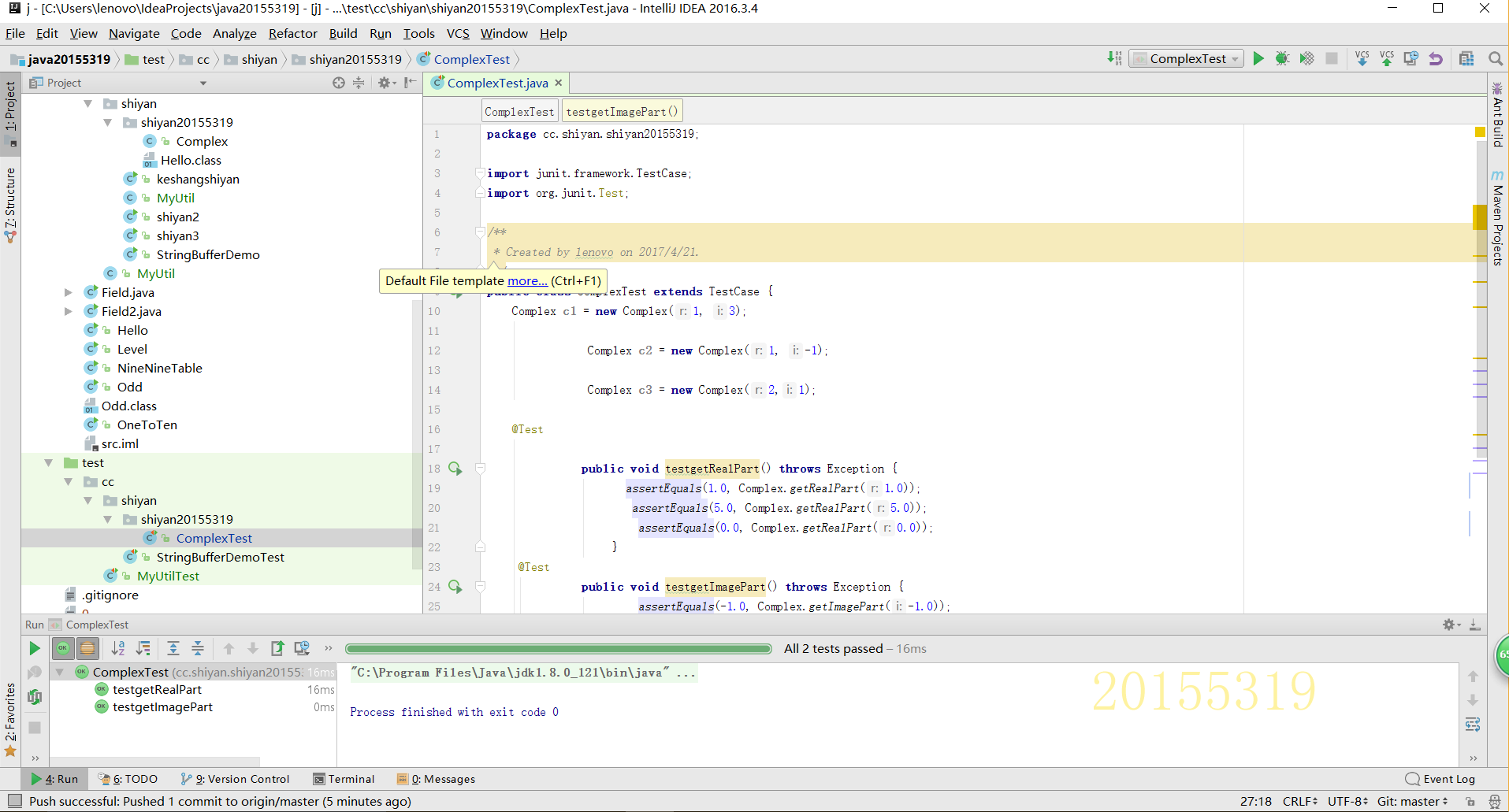Image resolution: width=1509 pixels, height=812 pixels.
Task: Expand the Field2.java node
Action: tap(69, 311)
